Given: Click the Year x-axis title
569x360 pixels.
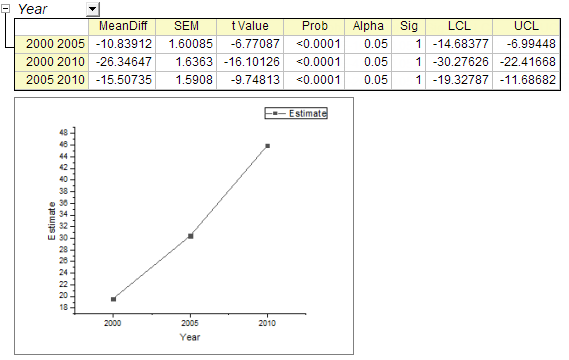Looking at the screenshot, I should point(190,337).
